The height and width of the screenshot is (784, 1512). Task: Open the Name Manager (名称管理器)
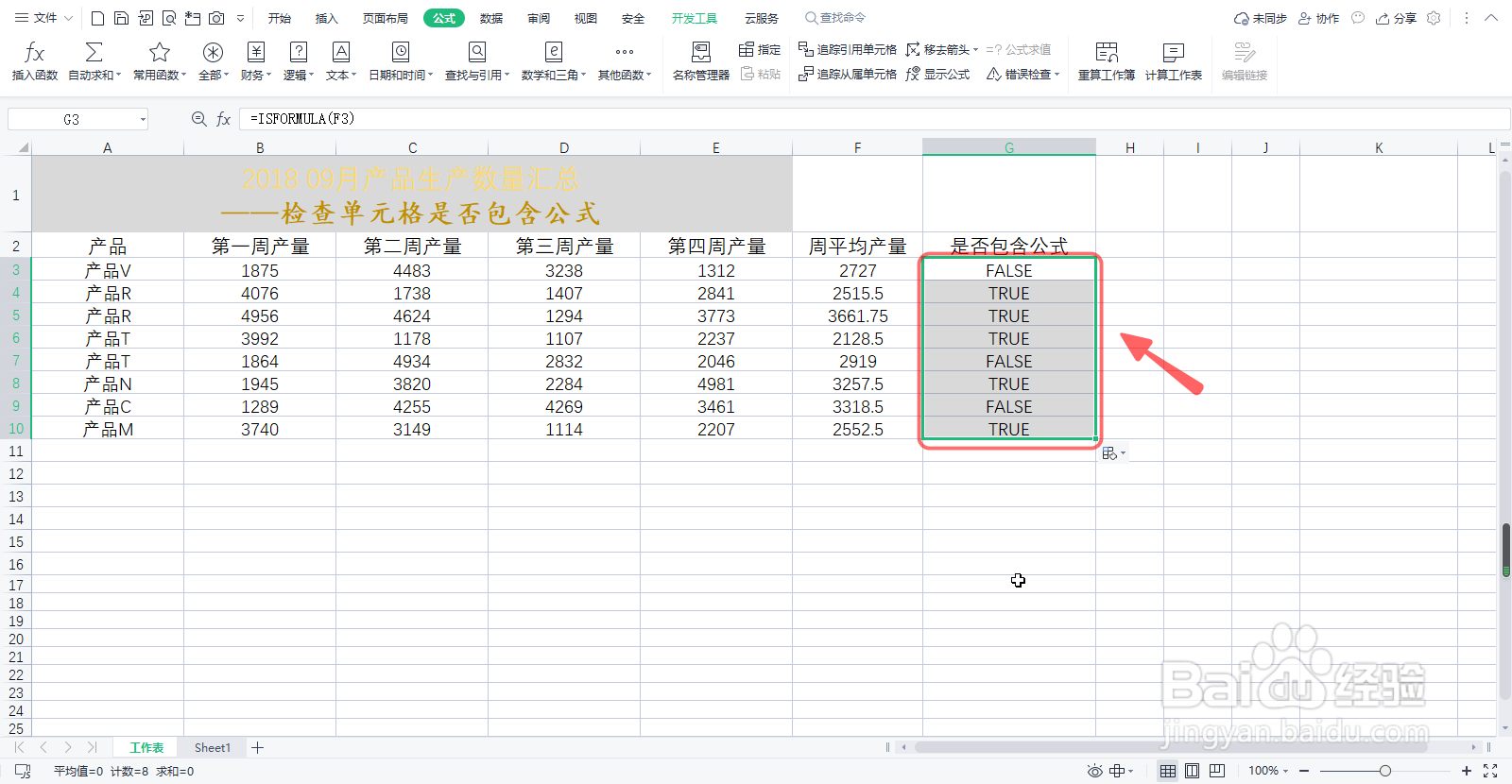click(700, 61)
